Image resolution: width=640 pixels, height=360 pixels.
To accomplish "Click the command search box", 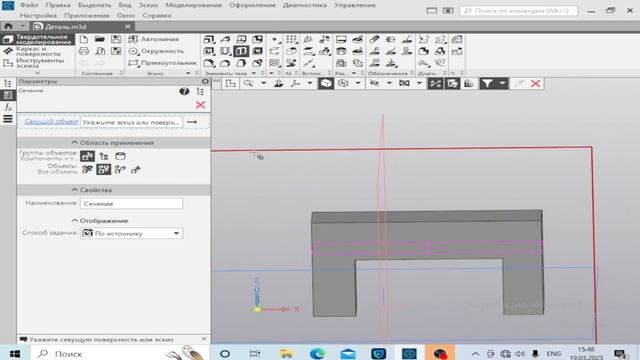I will [x=518, y=11].
